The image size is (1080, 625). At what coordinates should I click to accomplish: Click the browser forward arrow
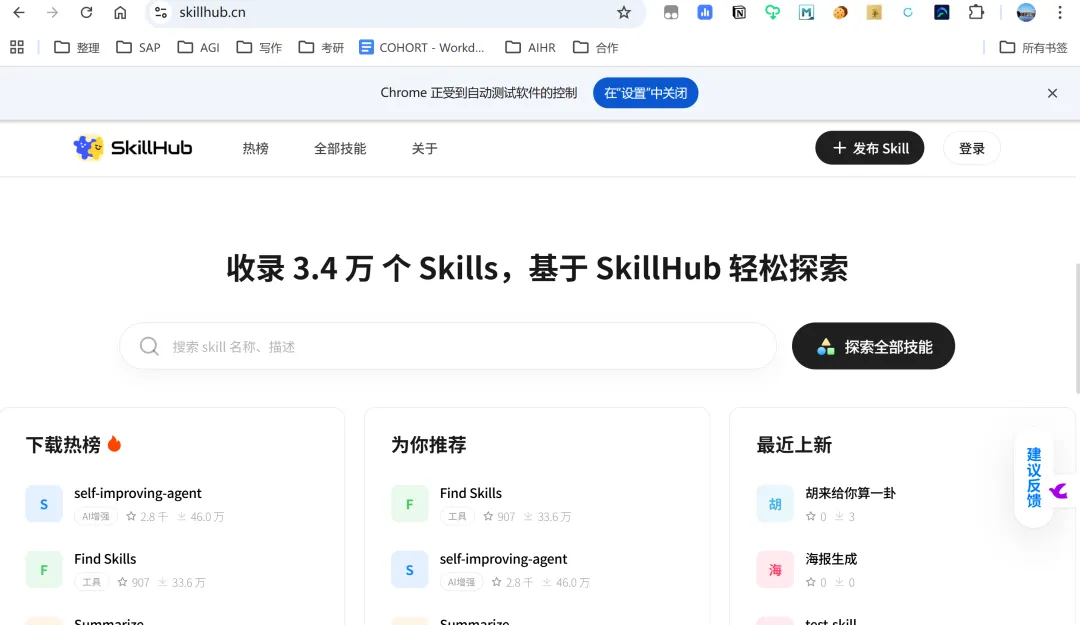pos(52,12)
